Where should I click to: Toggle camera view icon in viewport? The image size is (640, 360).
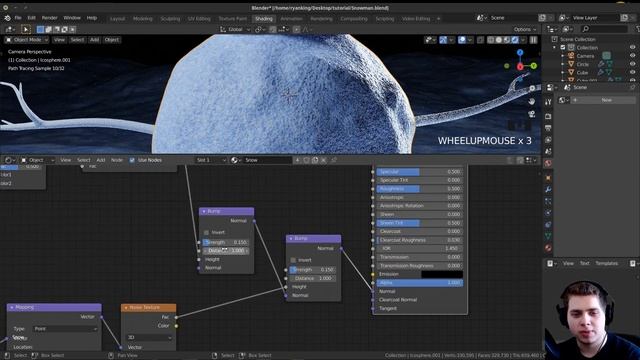coord(531,114)
